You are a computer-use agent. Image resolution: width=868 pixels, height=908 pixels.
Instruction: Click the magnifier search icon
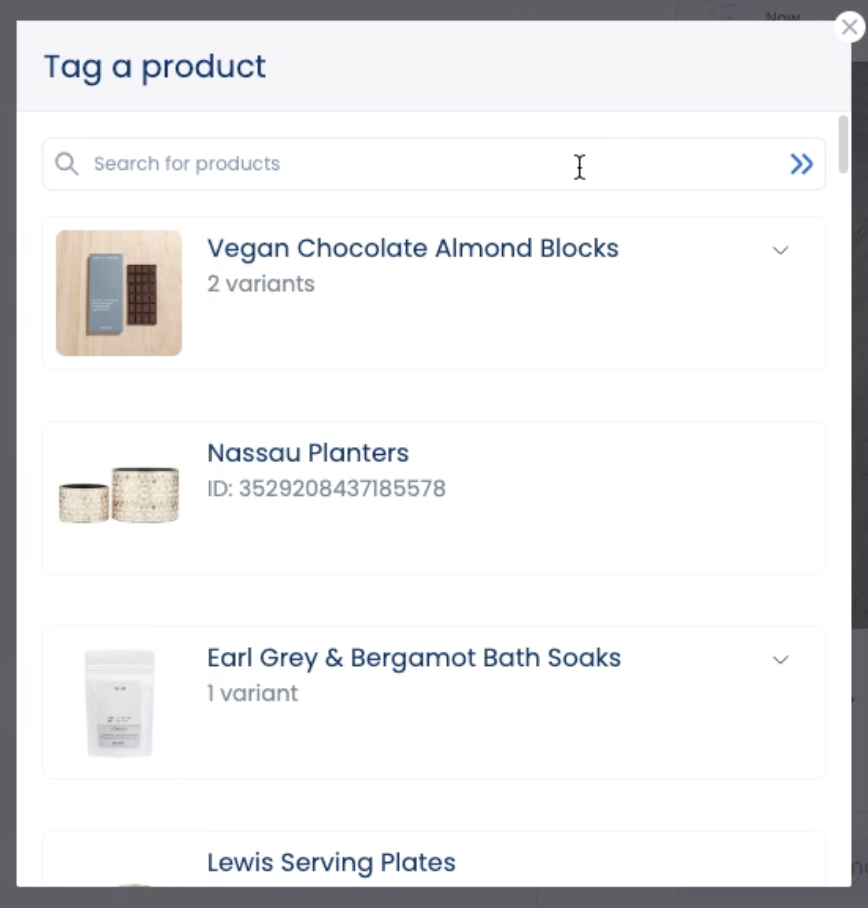[67, 164]
